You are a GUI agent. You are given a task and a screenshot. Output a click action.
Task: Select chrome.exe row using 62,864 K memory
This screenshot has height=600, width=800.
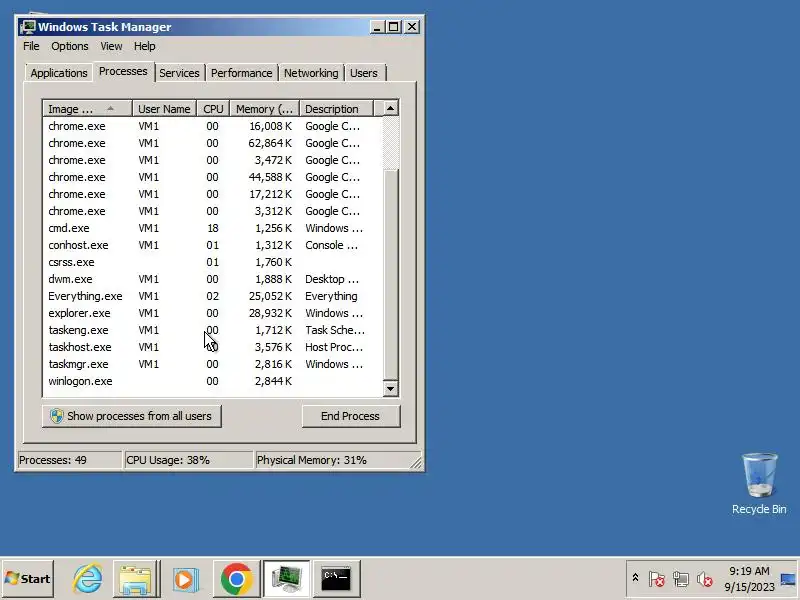212,143
